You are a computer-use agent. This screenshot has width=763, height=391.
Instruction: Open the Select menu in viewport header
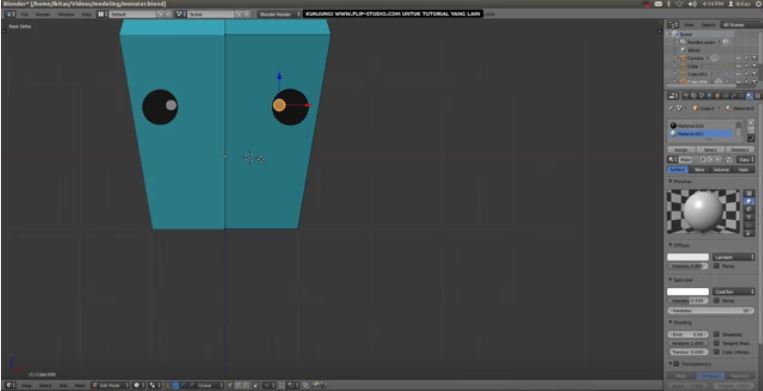coord(45,385)
